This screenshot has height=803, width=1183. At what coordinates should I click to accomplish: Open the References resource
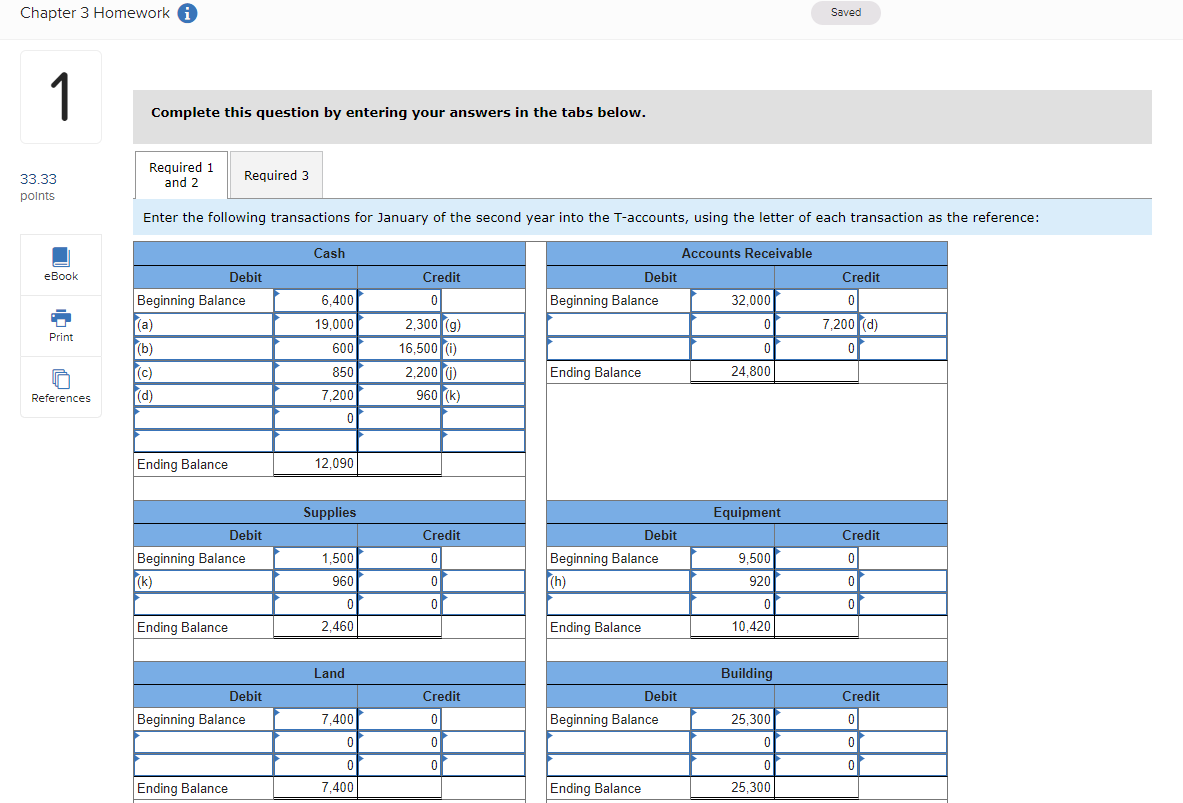pyautogui.click(x=61, y=387)
